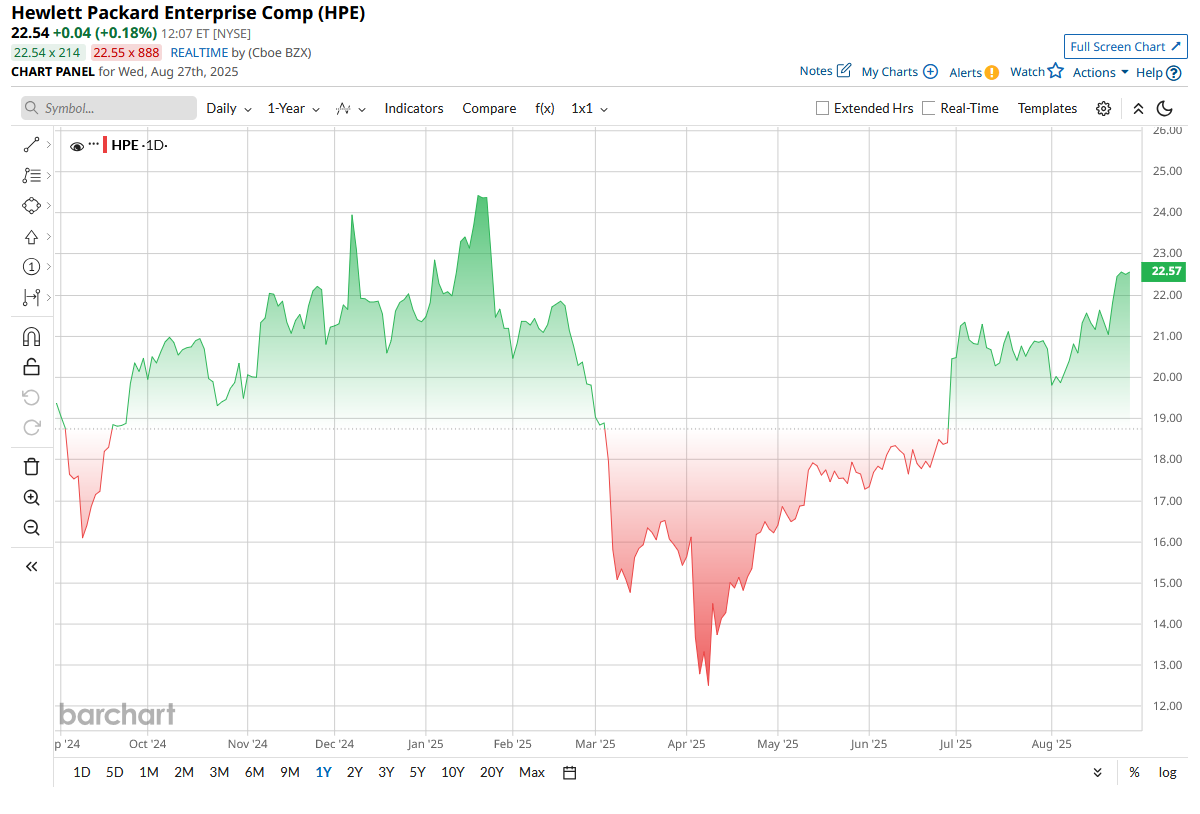Image resolution: width=1200 pixels, height=814 pixels.
Task: Enable the Extended Hrs checkbox
Action: (823, 108)
